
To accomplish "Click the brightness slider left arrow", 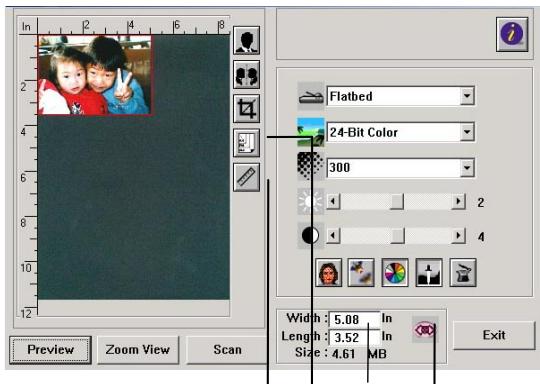I will tap(333, 201).
